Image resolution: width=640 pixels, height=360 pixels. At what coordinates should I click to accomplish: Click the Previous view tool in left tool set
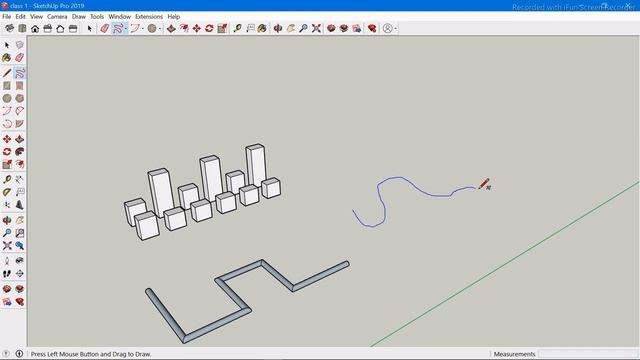click(x=20, y=245)
